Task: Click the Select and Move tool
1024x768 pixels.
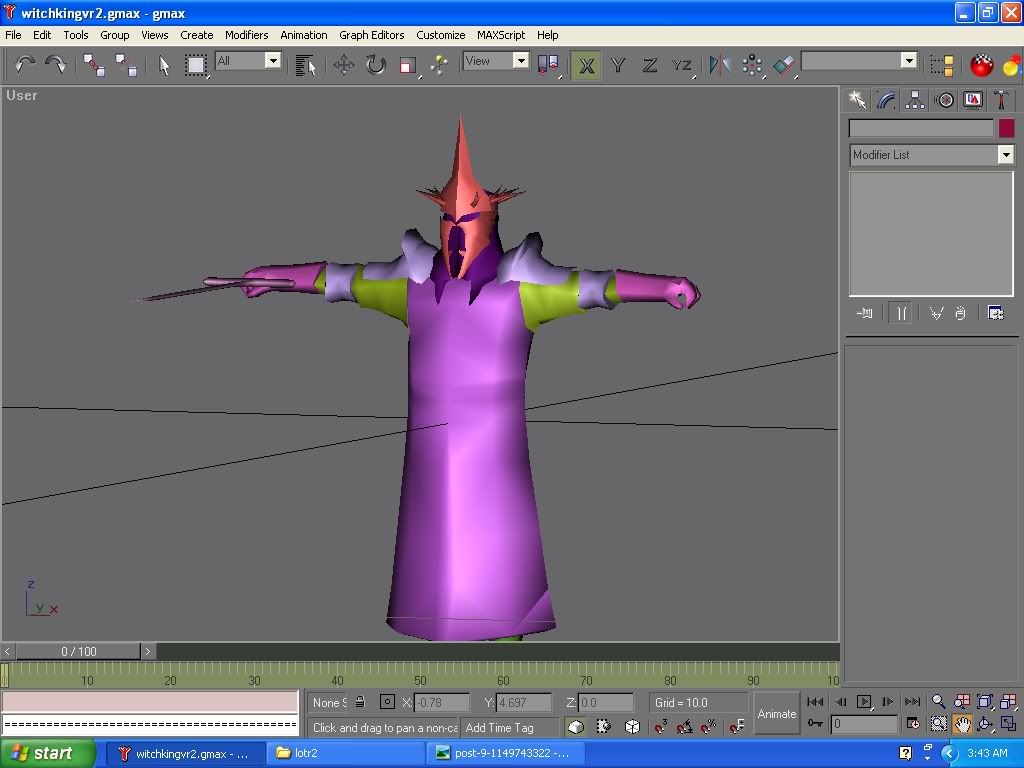Action: tap(344, 66)
